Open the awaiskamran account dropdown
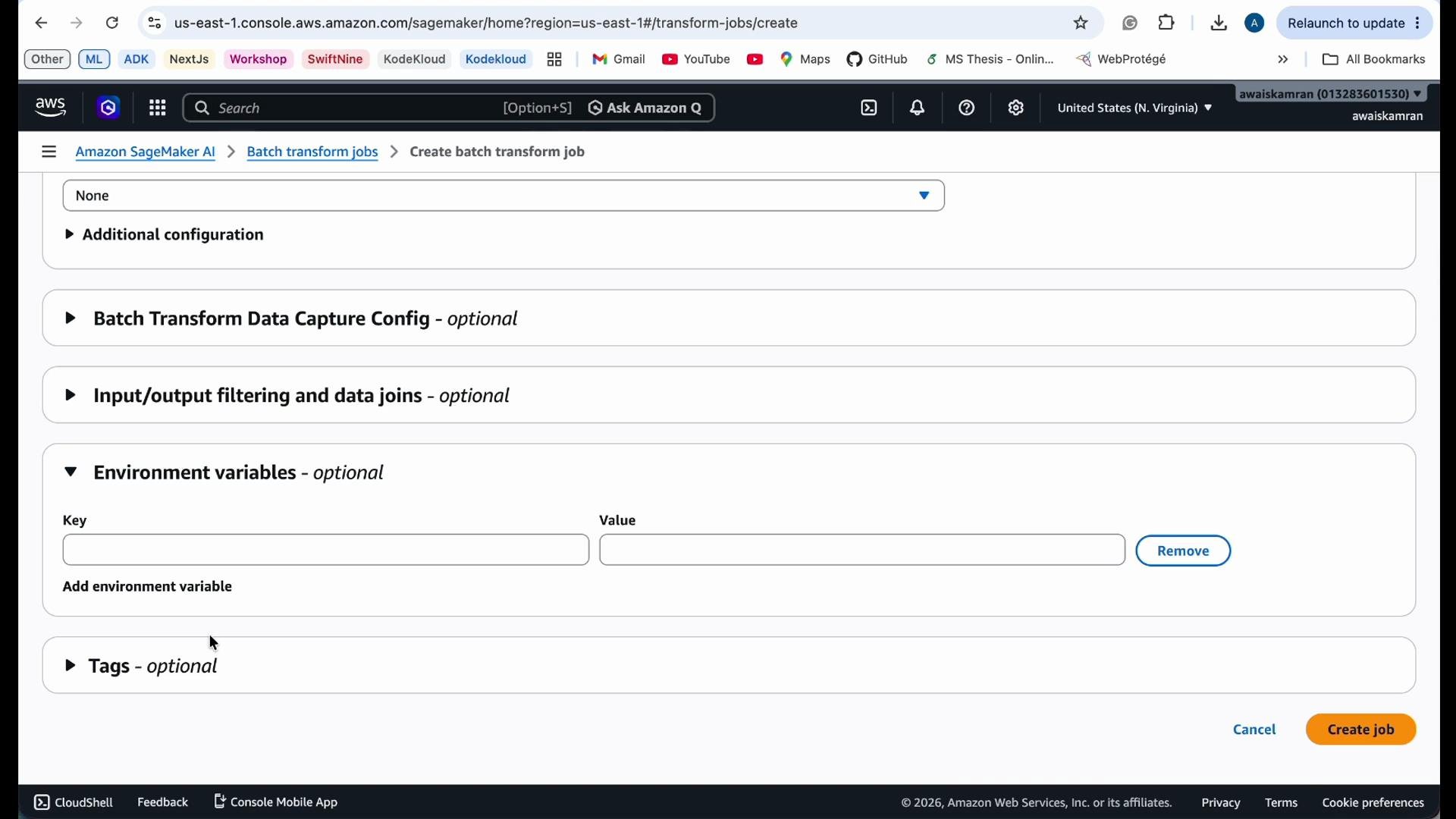The height and width of the screenshot is (819, 1456). (1332, 95)
